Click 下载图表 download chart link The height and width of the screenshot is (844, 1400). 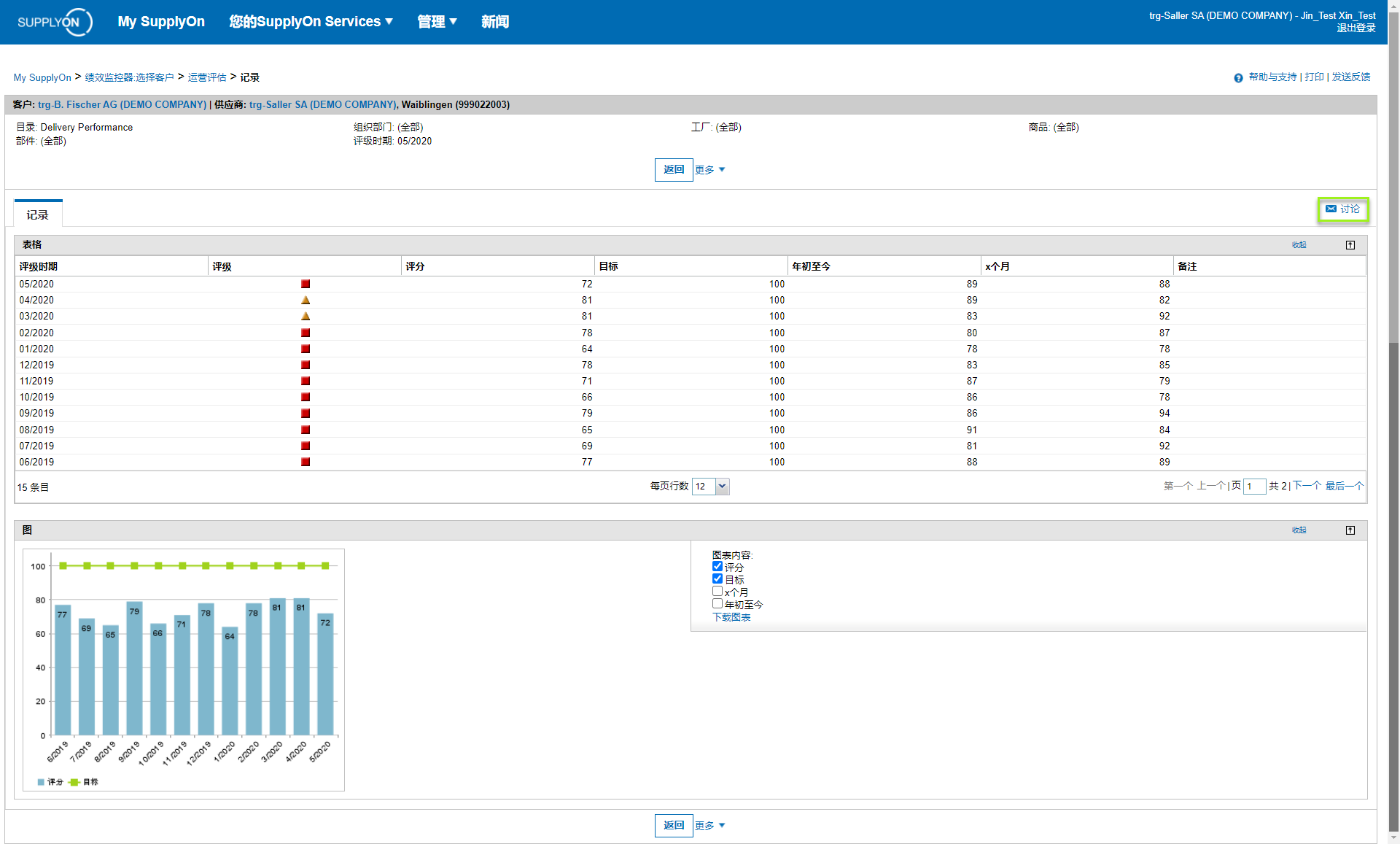pyautogui.click(x=731, y=617)
